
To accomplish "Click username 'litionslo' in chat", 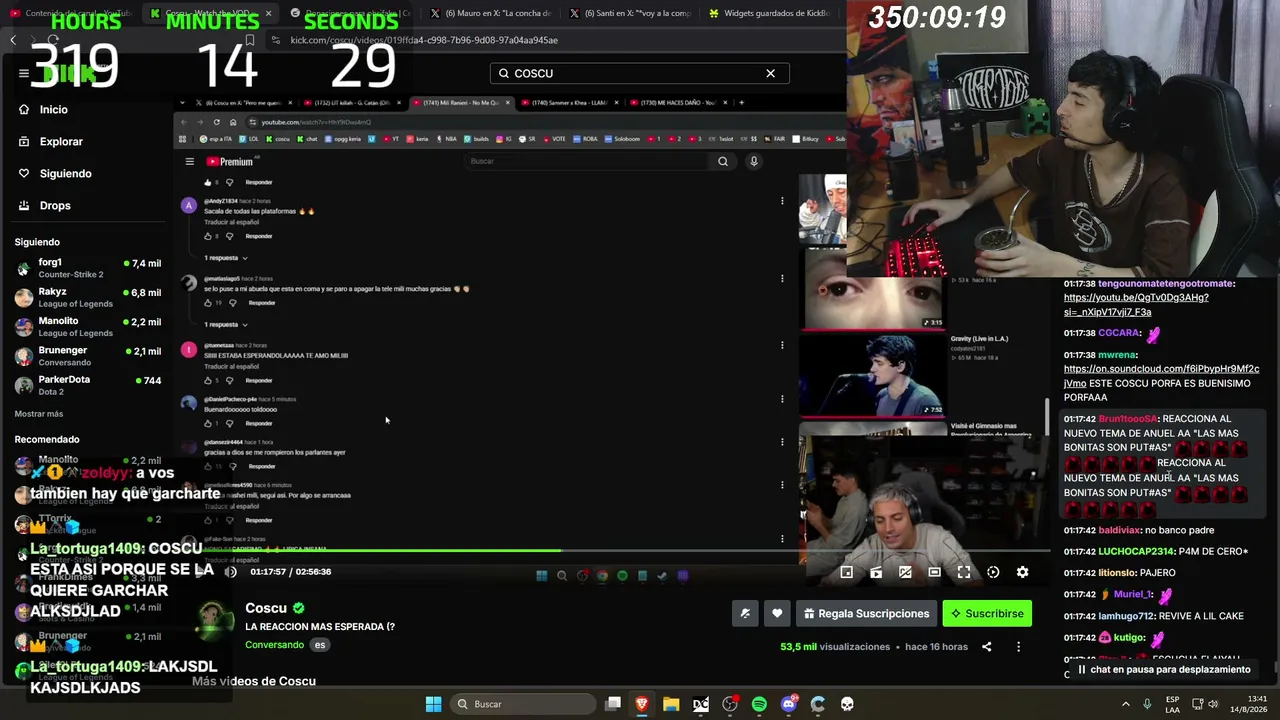I will click(1116, 573).
